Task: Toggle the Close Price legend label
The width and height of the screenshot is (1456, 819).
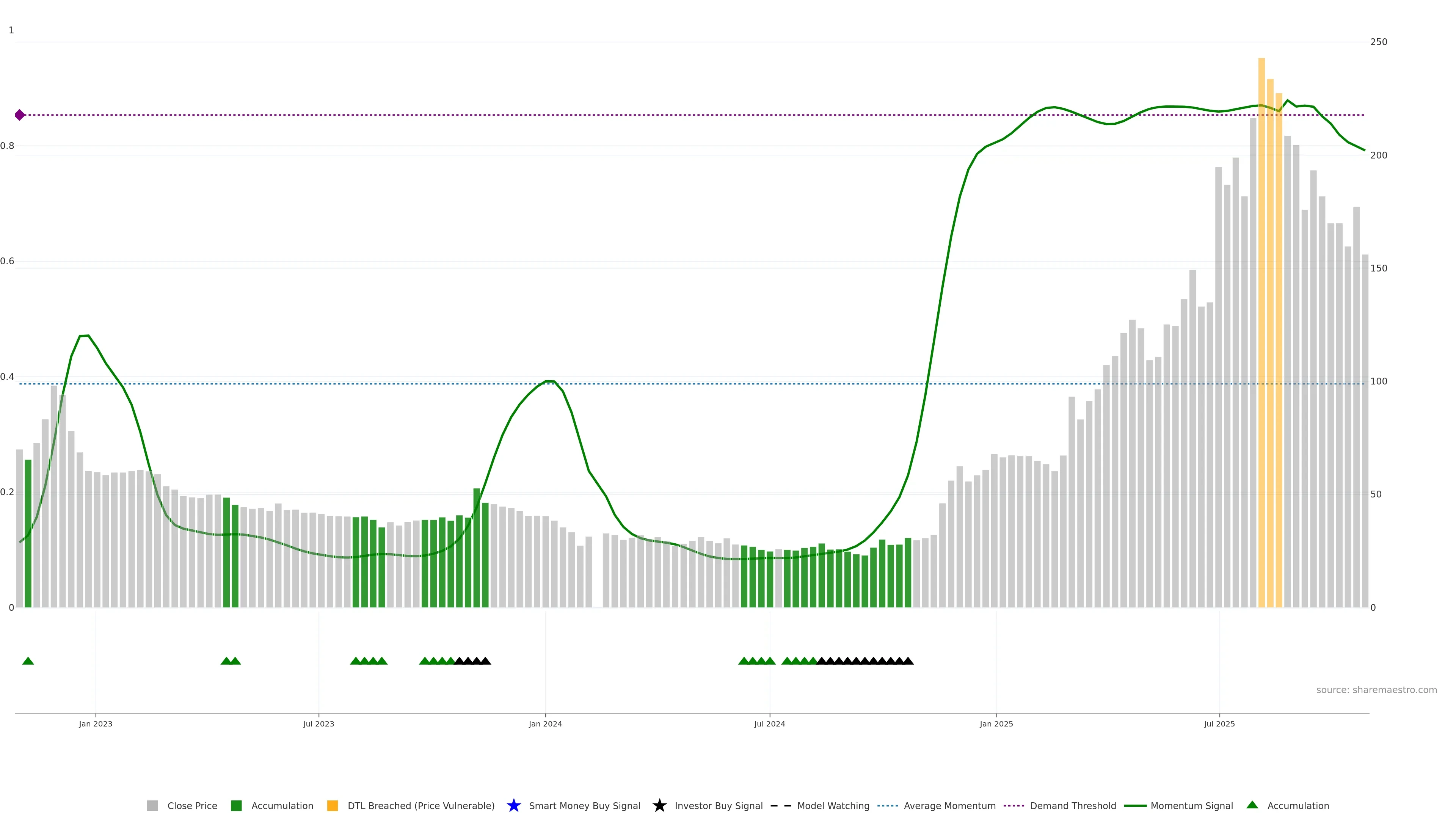Action: (x=192, y=805)
